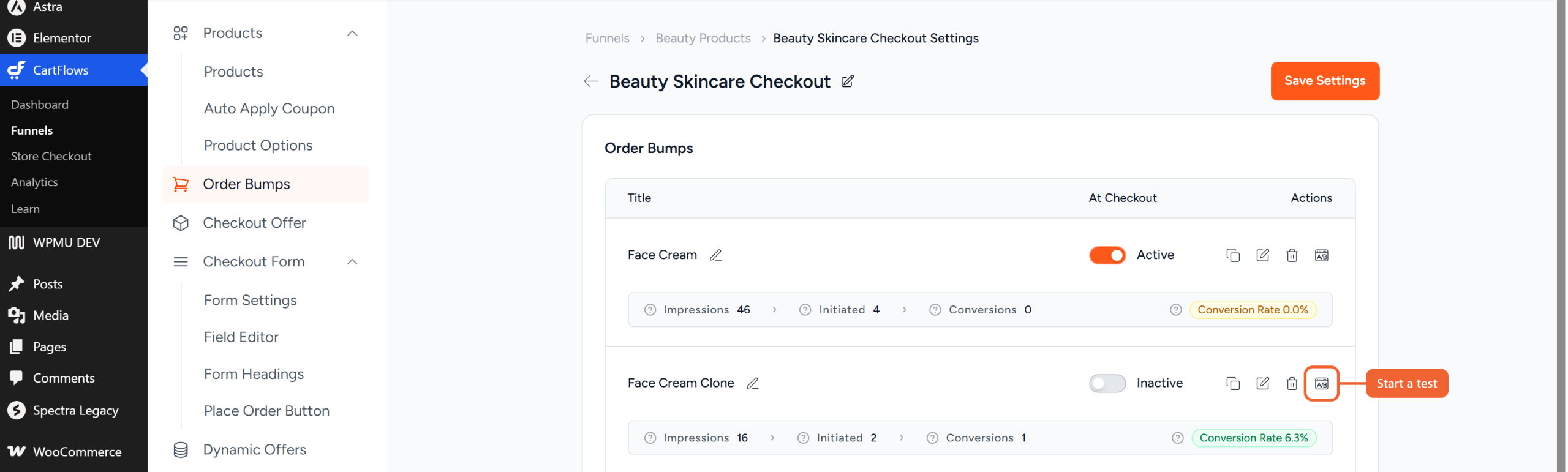Duplicate the Face Cream order bump
The width and height of the screenshot is (1568, 472).
pos(1233,255)
